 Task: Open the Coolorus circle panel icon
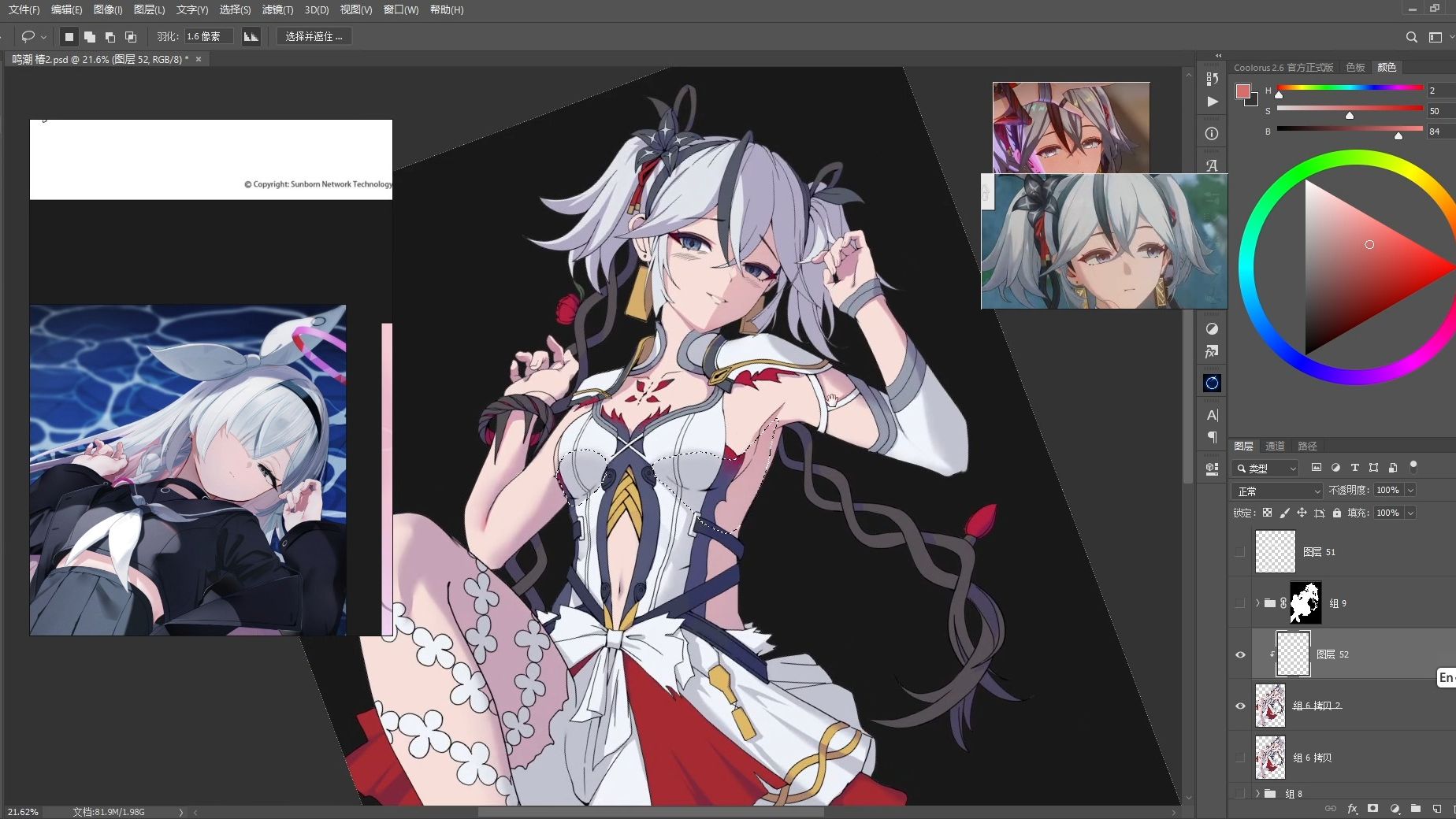coord(1212,383)
